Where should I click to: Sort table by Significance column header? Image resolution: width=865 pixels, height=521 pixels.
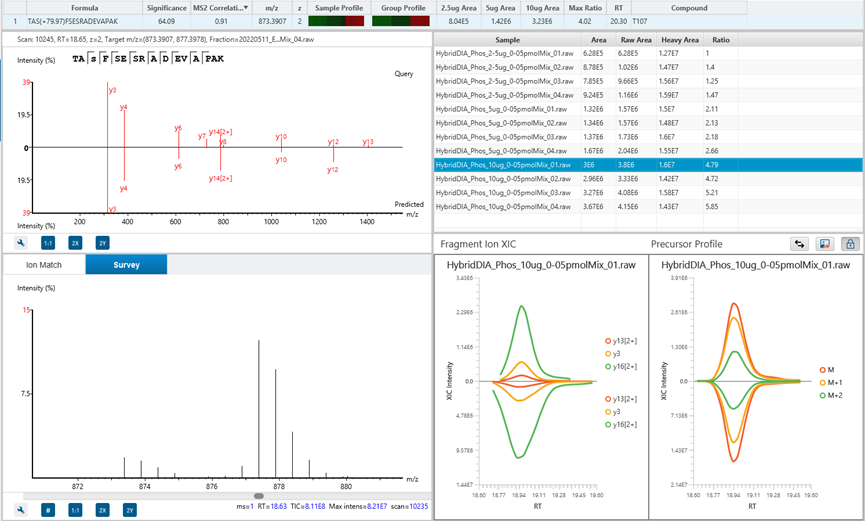[x=167, y=8]
